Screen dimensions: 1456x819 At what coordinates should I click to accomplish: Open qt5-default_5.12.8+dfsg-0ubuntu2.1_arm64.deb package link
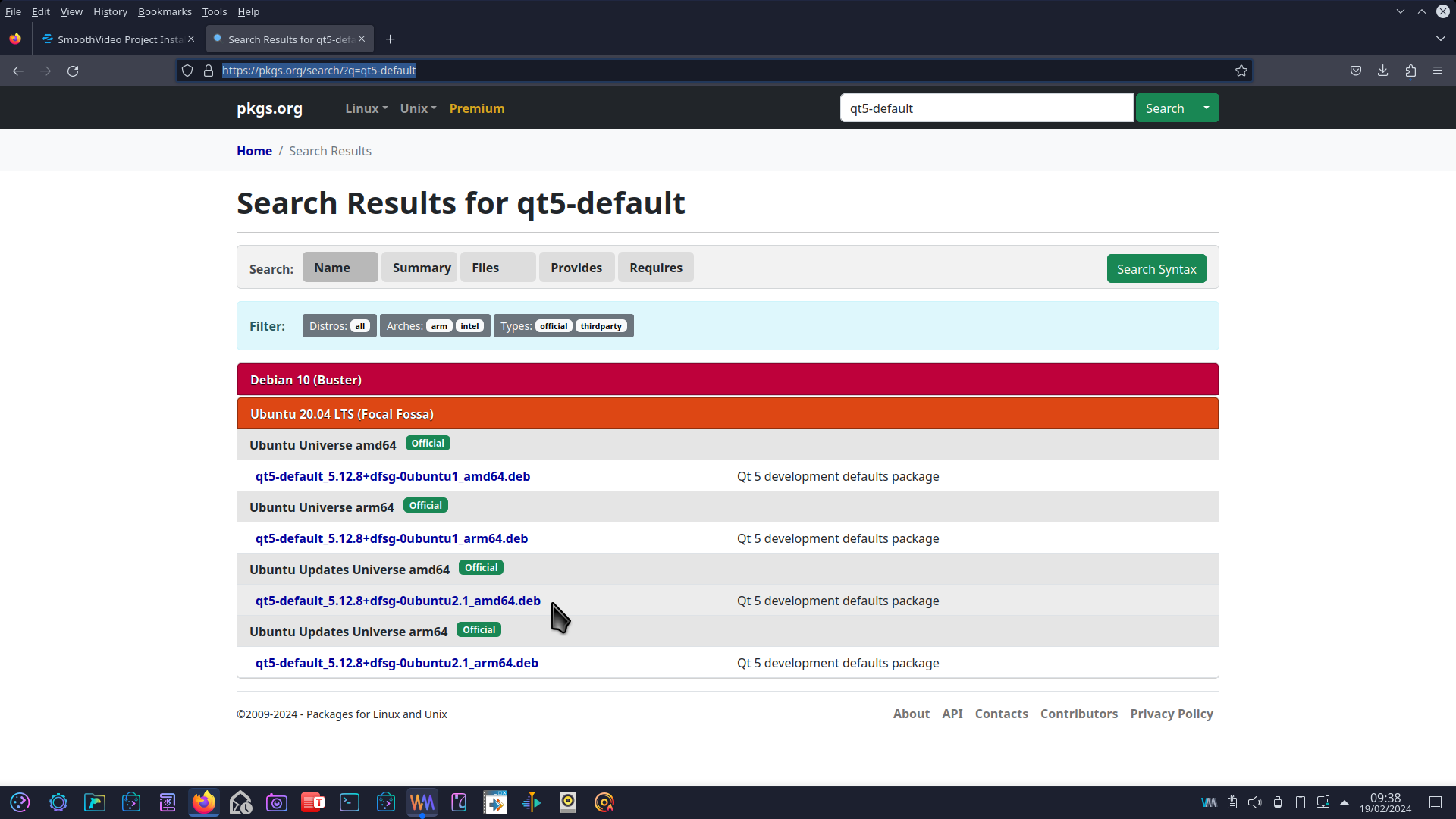pos(397,663)
